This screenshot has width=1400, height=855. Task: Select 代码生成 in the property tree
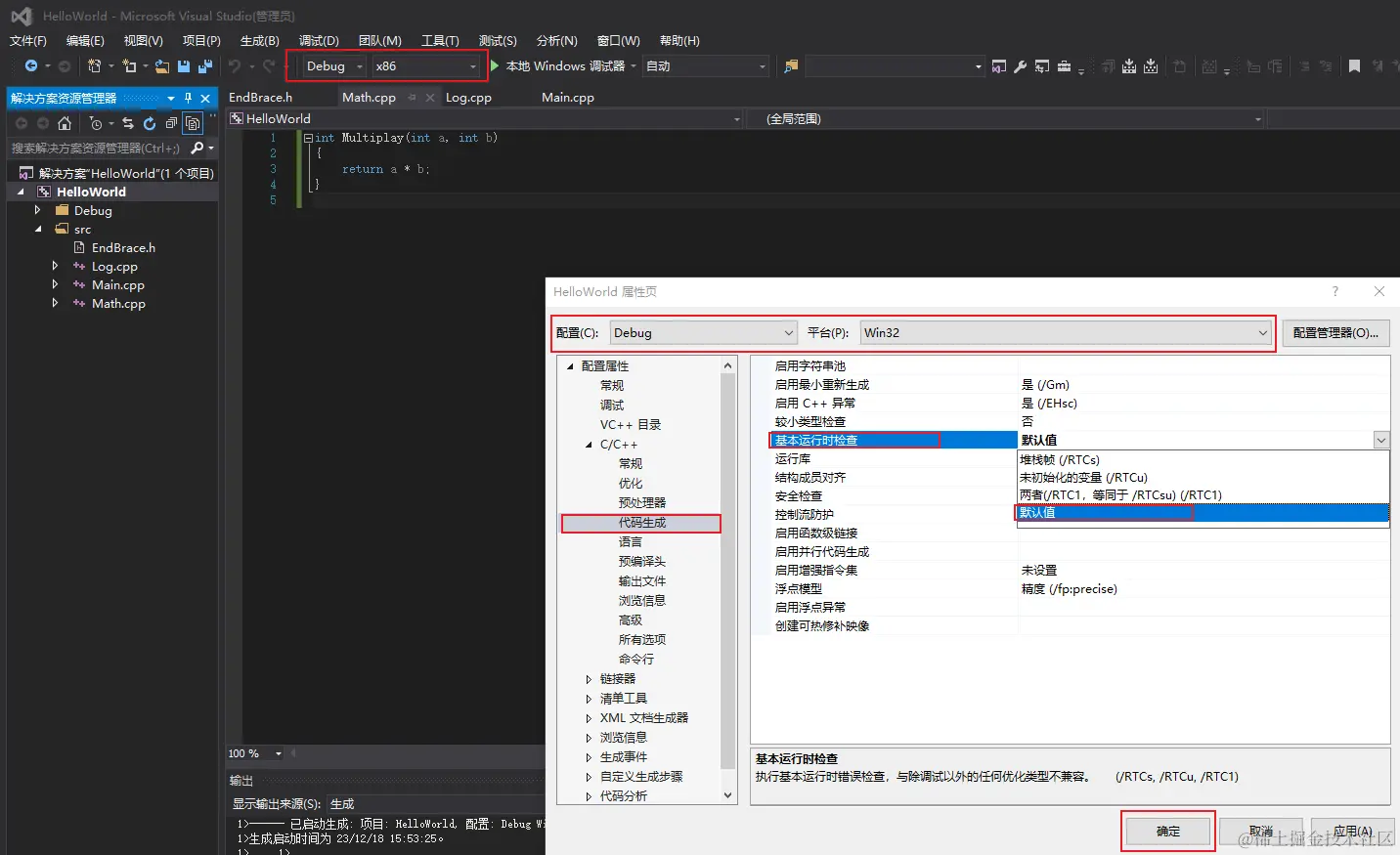coord(641,523)
